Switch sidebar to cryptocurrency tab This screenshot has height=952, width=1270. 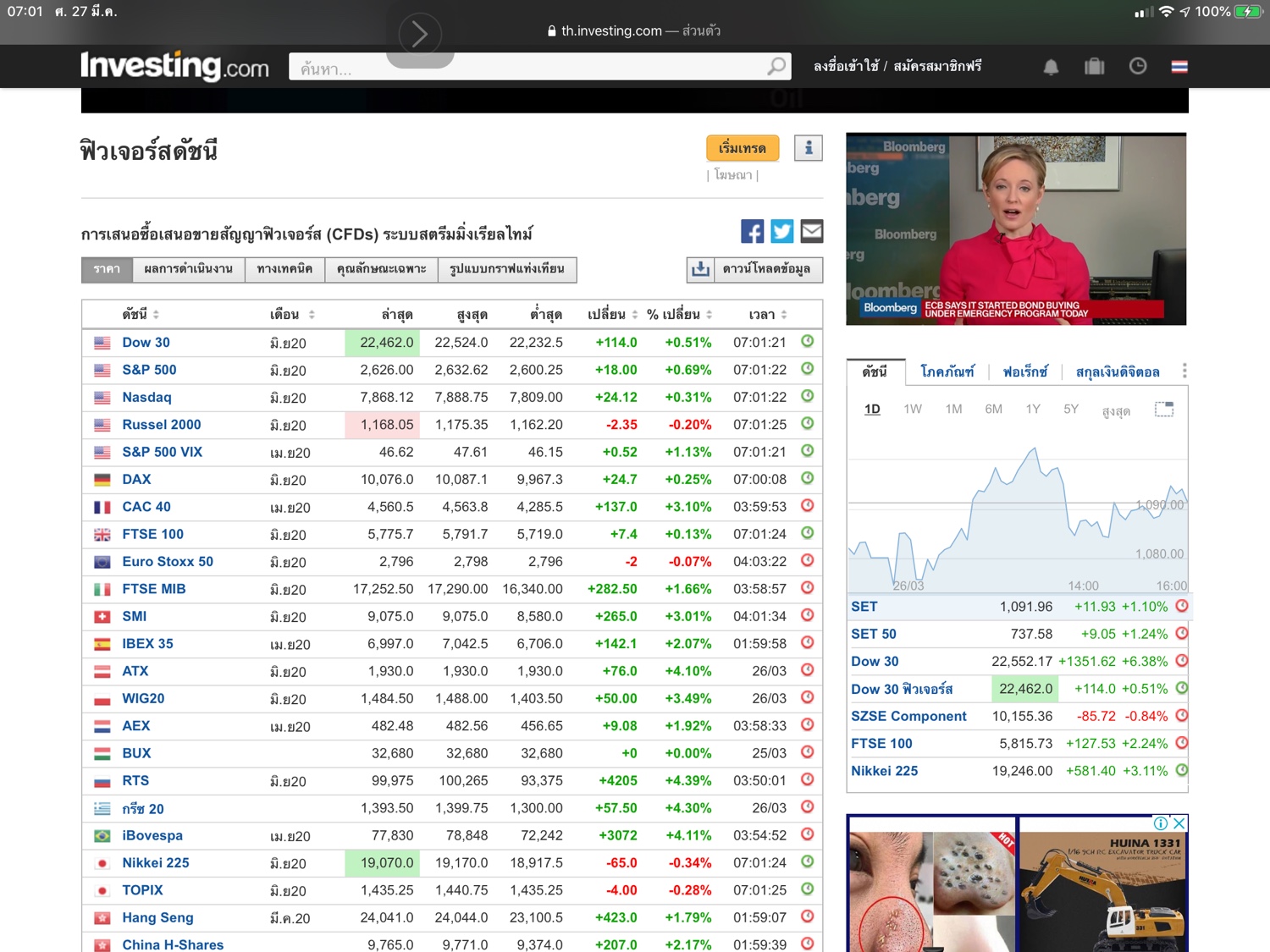[x=1118, y=371]
